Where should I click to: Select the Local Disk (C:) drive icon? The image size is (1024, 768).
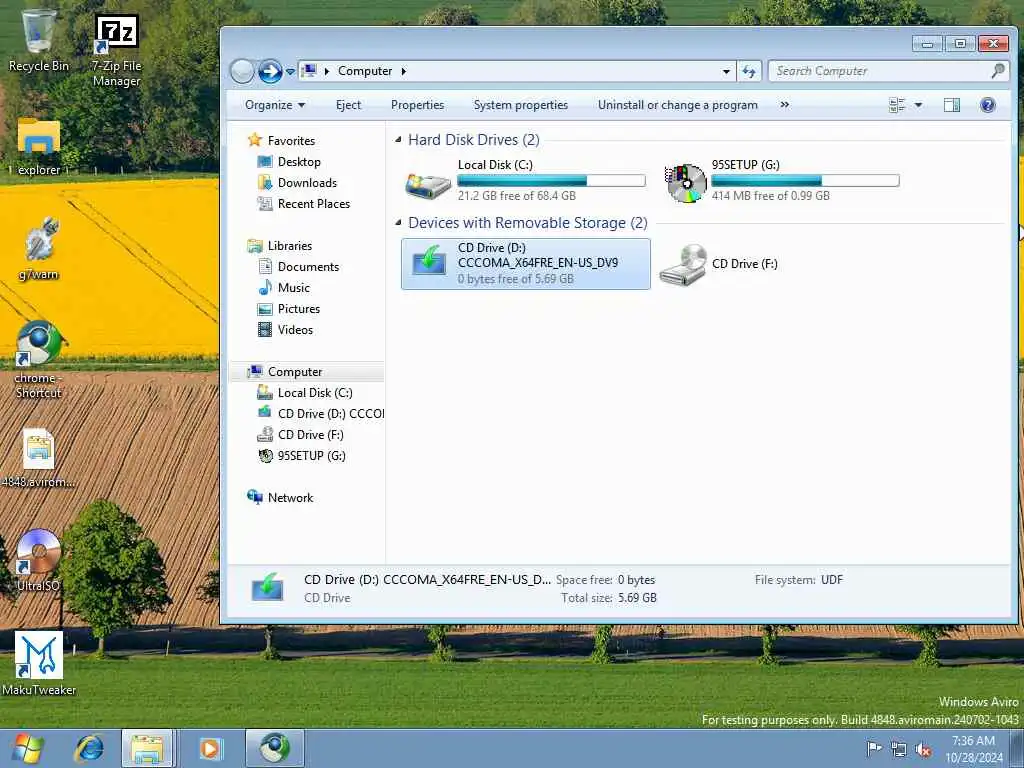pos(428,184)
